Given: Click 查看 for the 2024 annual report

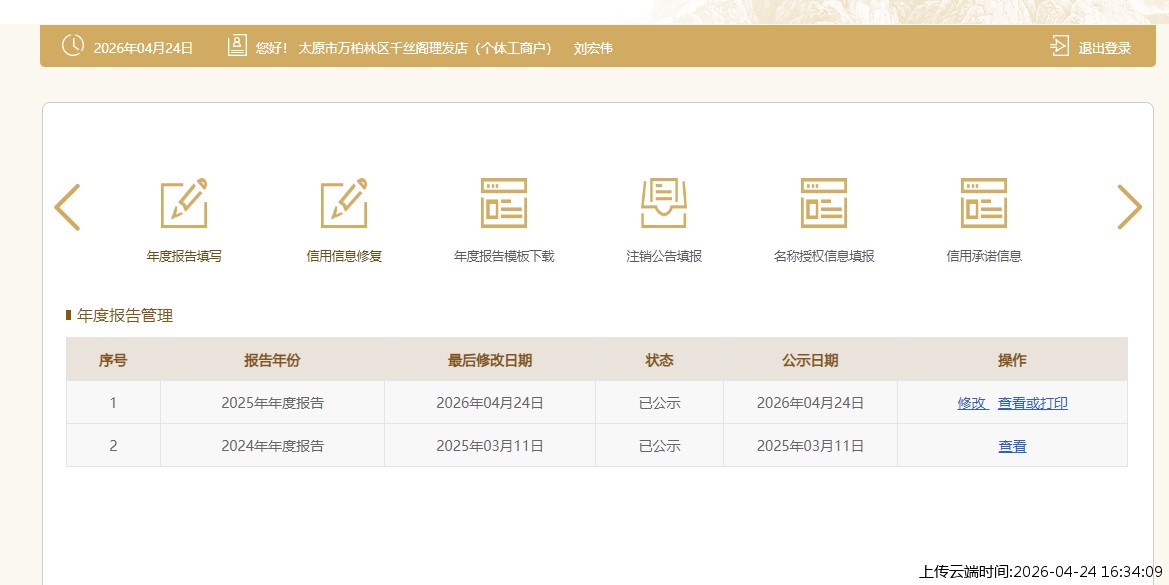Looking at the screenshot, I should pyautogui.click(x=1012, y=446).
